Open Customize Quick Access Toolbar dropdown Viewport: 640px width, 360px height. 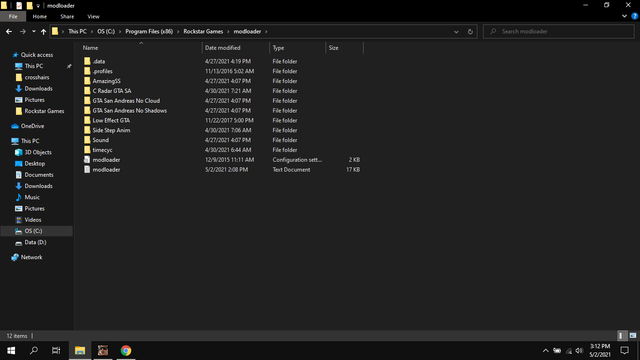38,6
